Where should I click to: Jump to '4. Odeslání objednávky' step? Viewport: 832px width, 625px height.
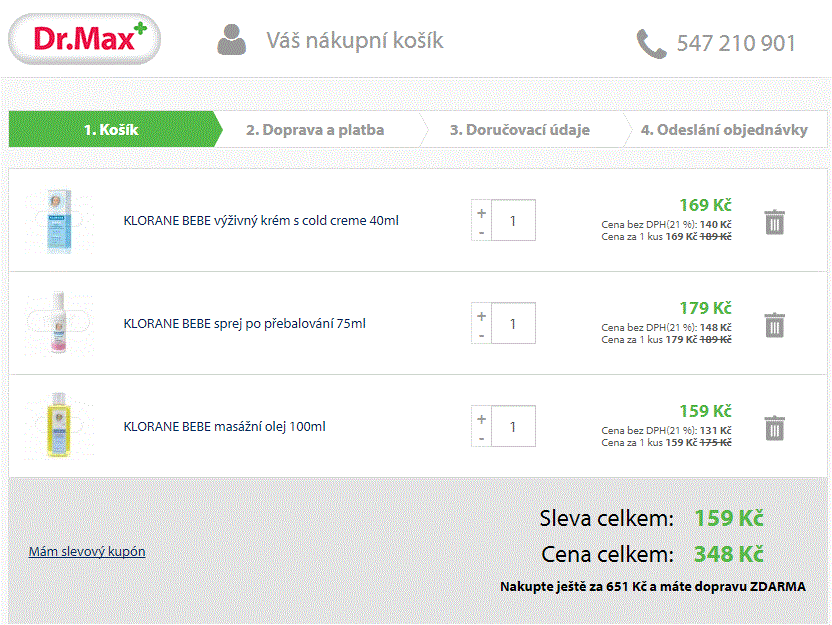click(x=724, y=130)
